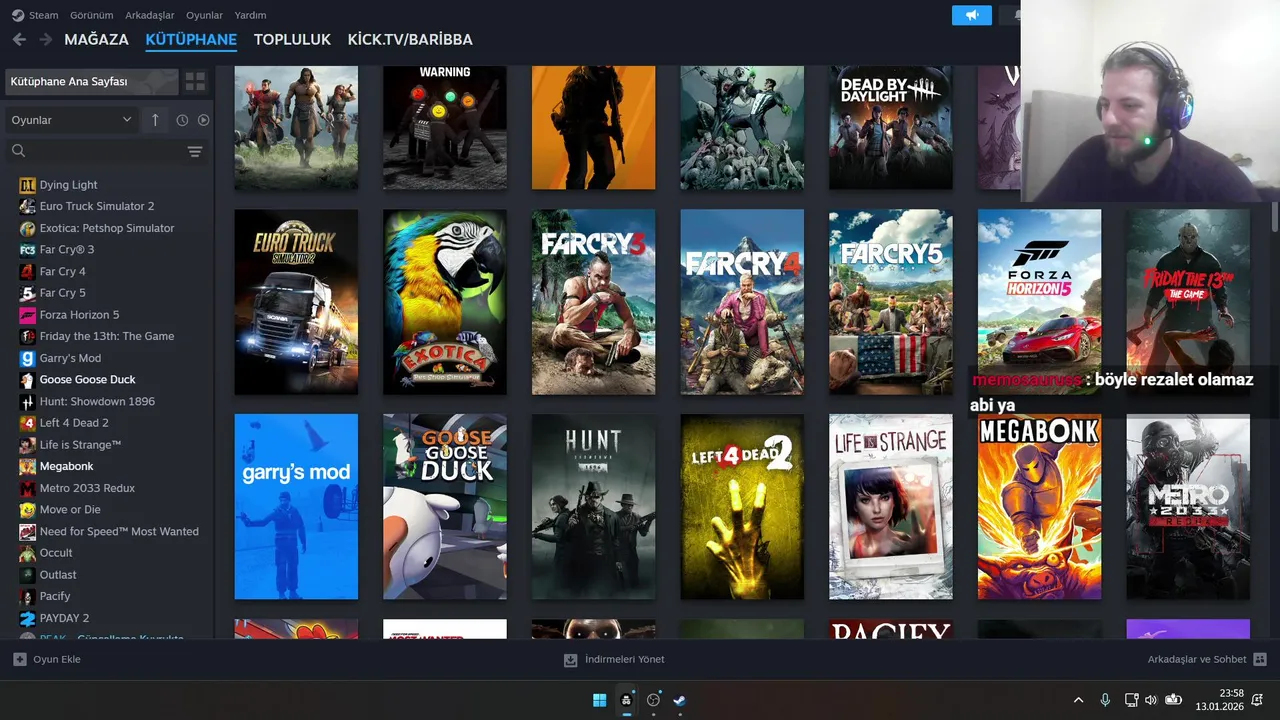The image size is (1280, 720).
Task: Open the Görünüm menu
Action: [92, 15]
